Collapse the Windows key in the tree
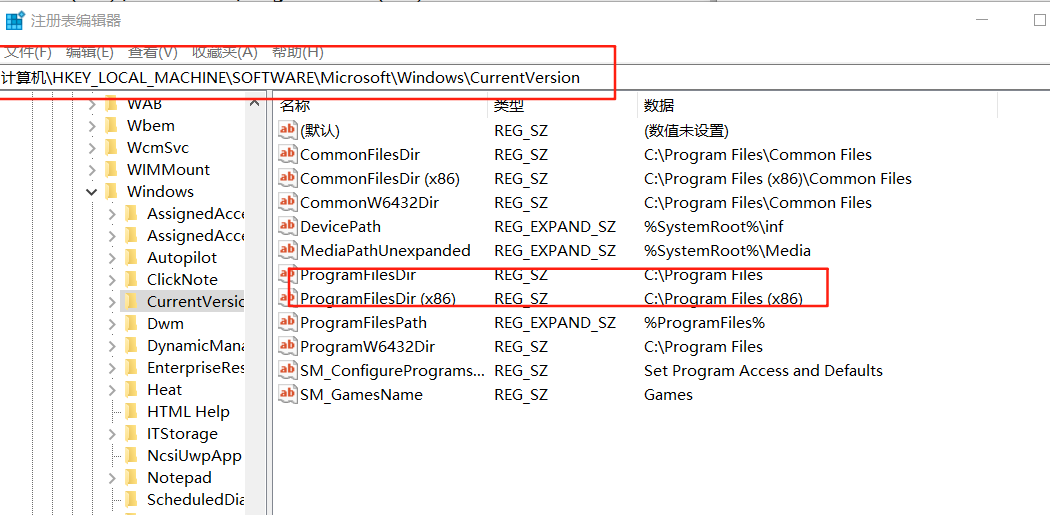The height and width of the screenshot is (515, 1050). (92, 192)
